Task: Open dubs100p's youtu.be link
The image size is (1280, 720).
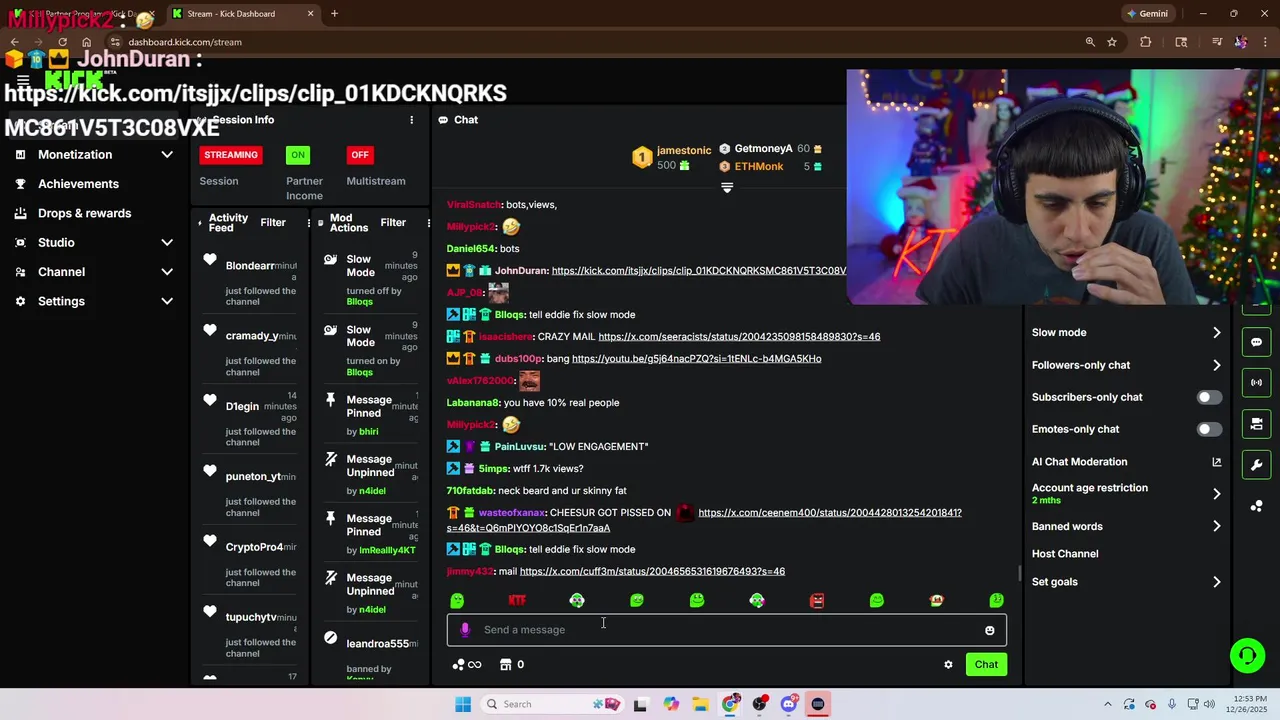Action: coord(696,359)
